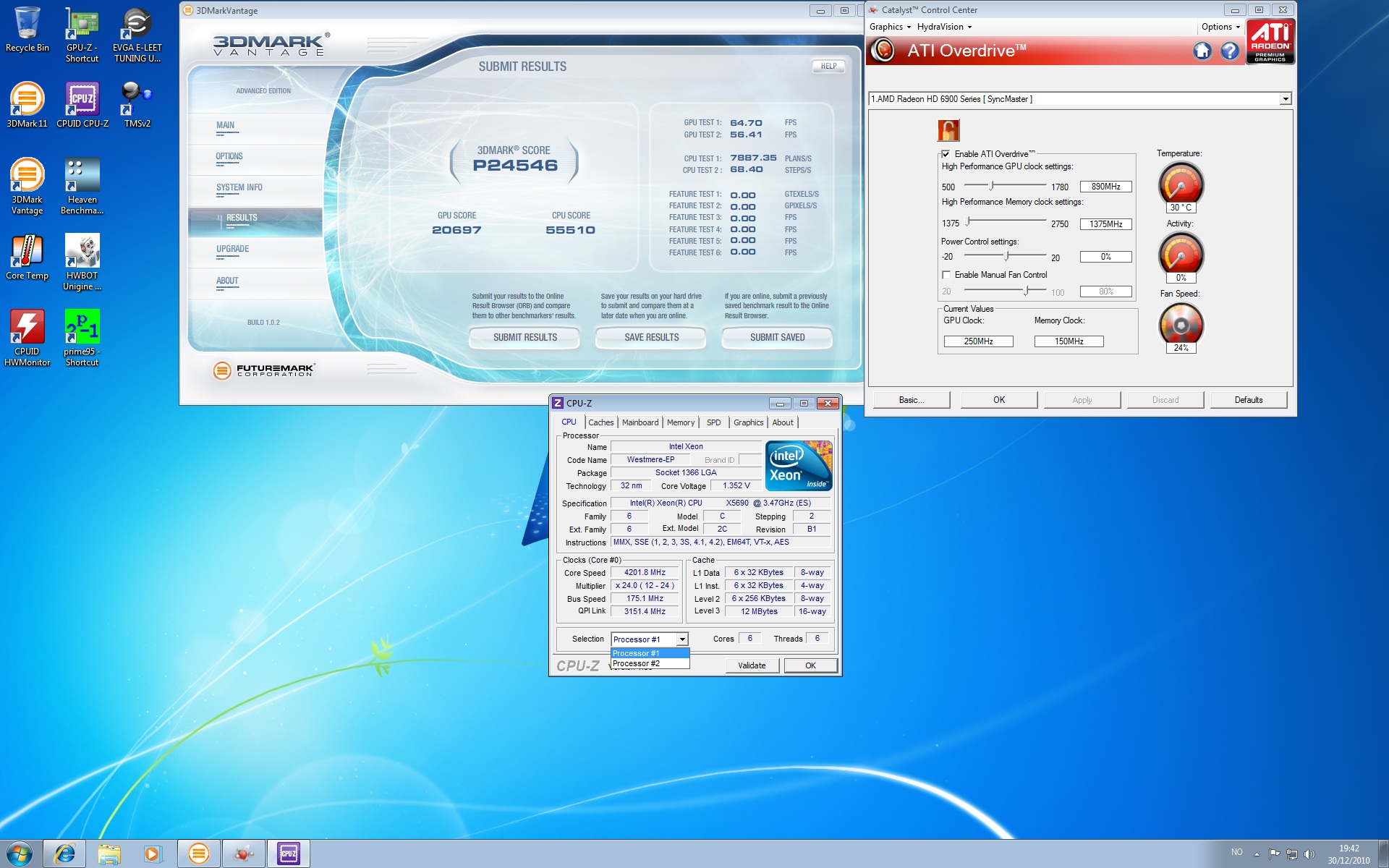Open the EVGA E-LEET Tuning Utility icon

click(137, 35)
